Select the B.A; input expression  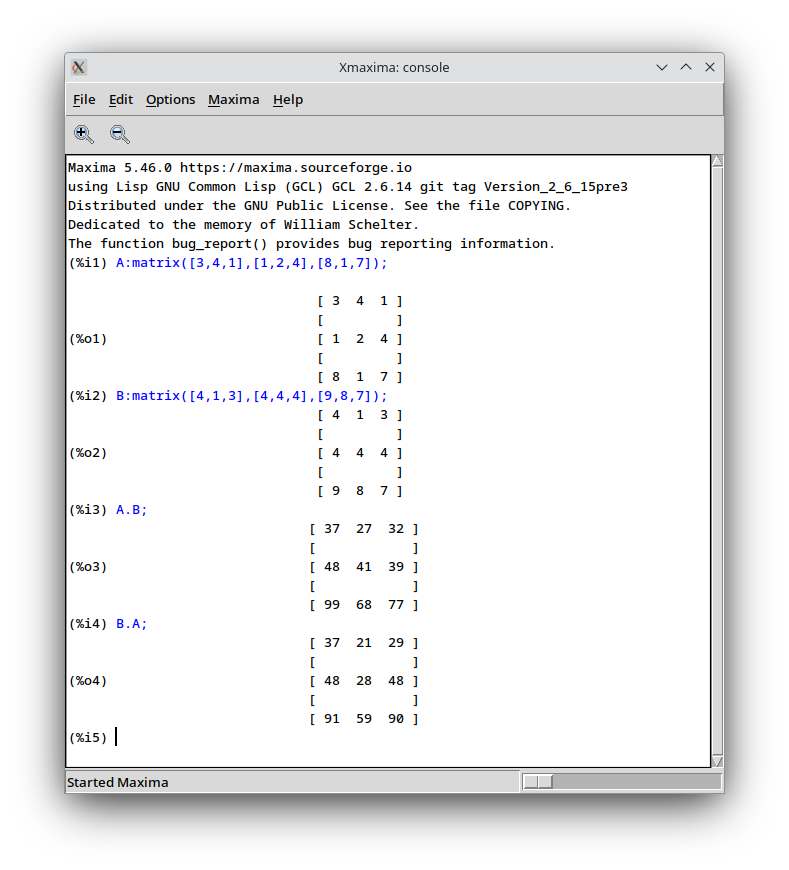[x=132, y=624]
